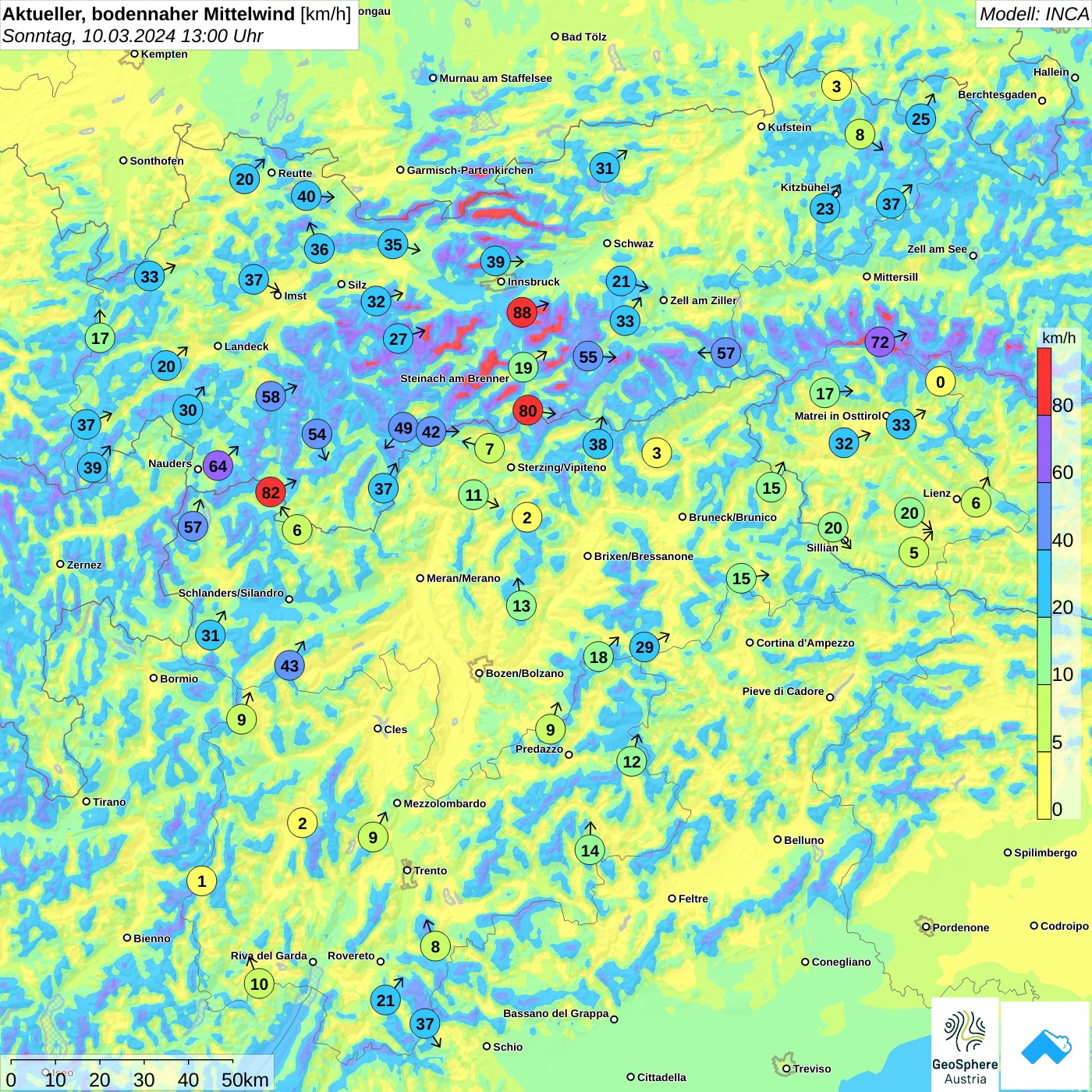This screenshot has width=1092, height=1092.
Task: Select the Cortina d'Ampezzo label
Action: coord(805,643)
